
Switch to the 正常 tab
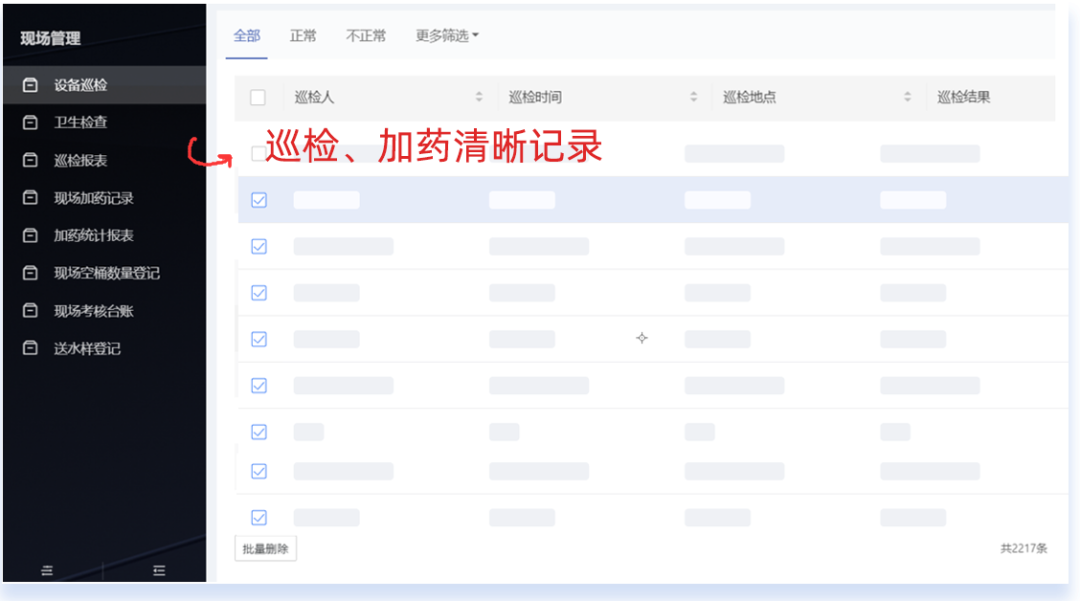pyautogui.click(x=302, y=36)
